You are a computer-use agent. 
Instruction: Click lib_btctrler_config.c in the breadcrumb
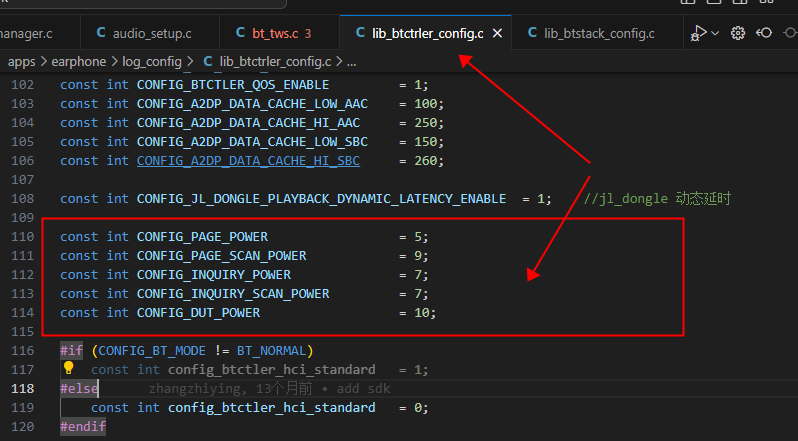(x=275, y=62)
